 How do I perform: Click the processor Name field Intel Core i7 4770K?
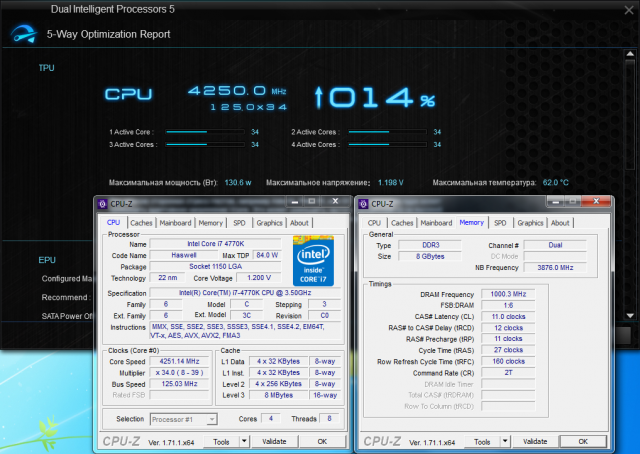pyautogui.click(x=216, y=244)
